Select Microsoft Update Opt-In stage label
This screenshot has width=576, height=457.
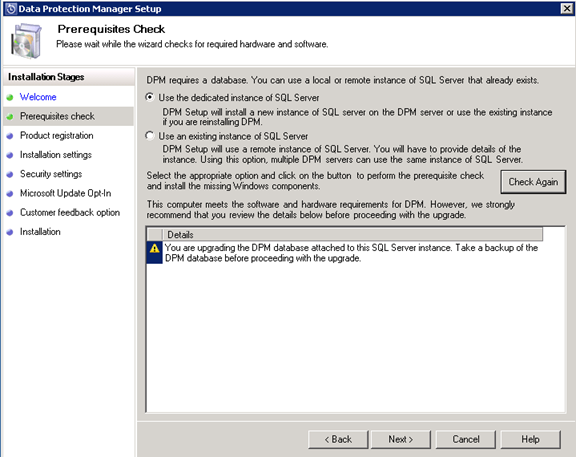pyautogui.click(x=65, y=193)
